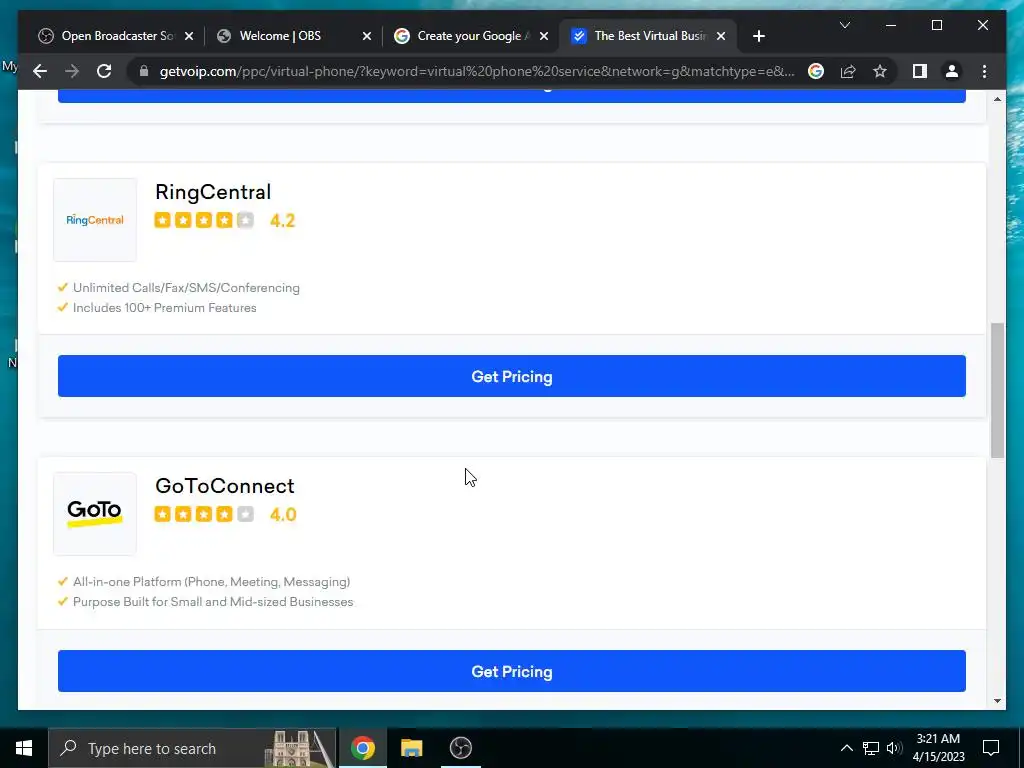Open Chrome three-dot menu
The height and width of the screenshot is (768, 1024).
coord(984,71)
